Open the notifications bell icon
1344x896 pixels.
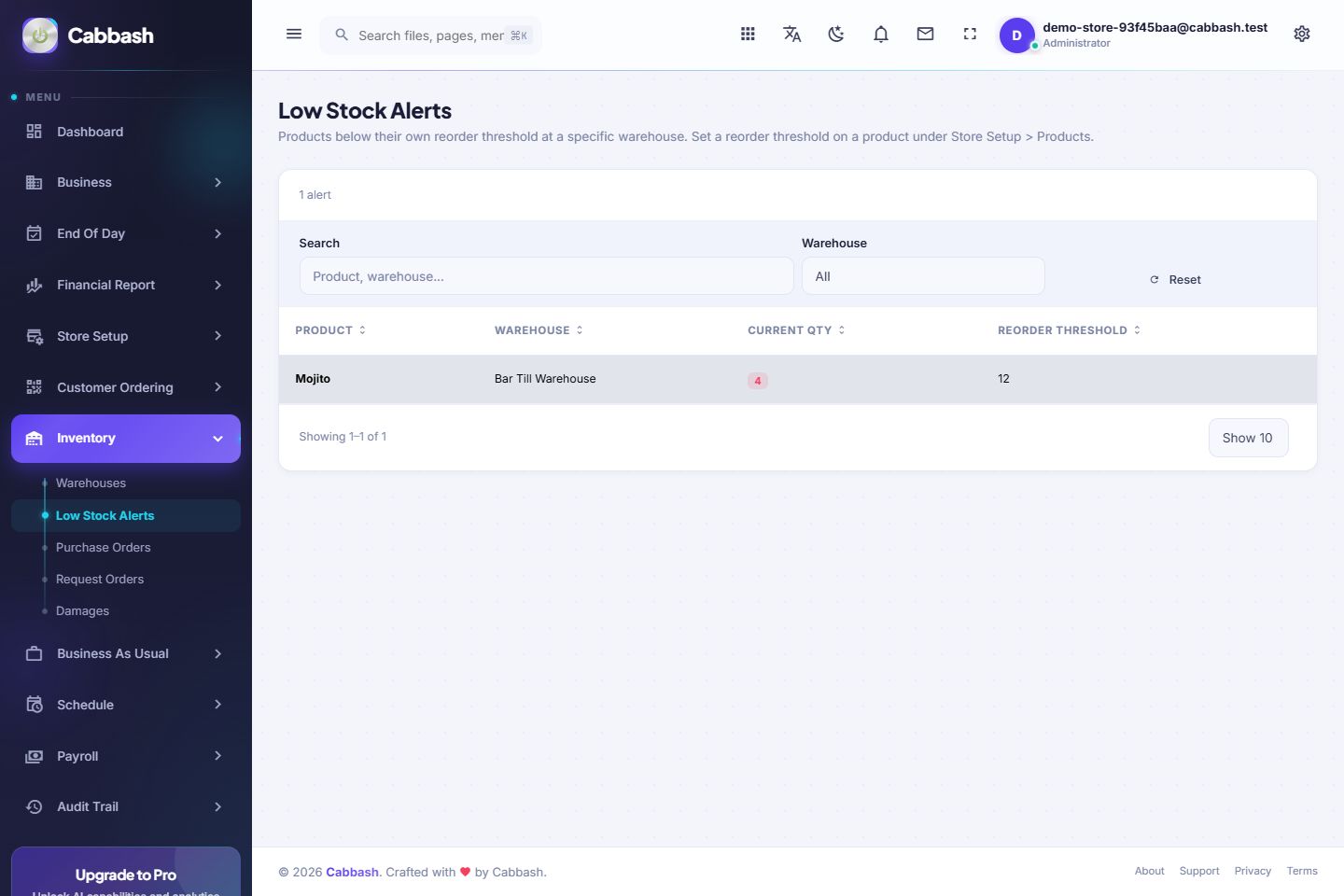click(x=881, y=35)
